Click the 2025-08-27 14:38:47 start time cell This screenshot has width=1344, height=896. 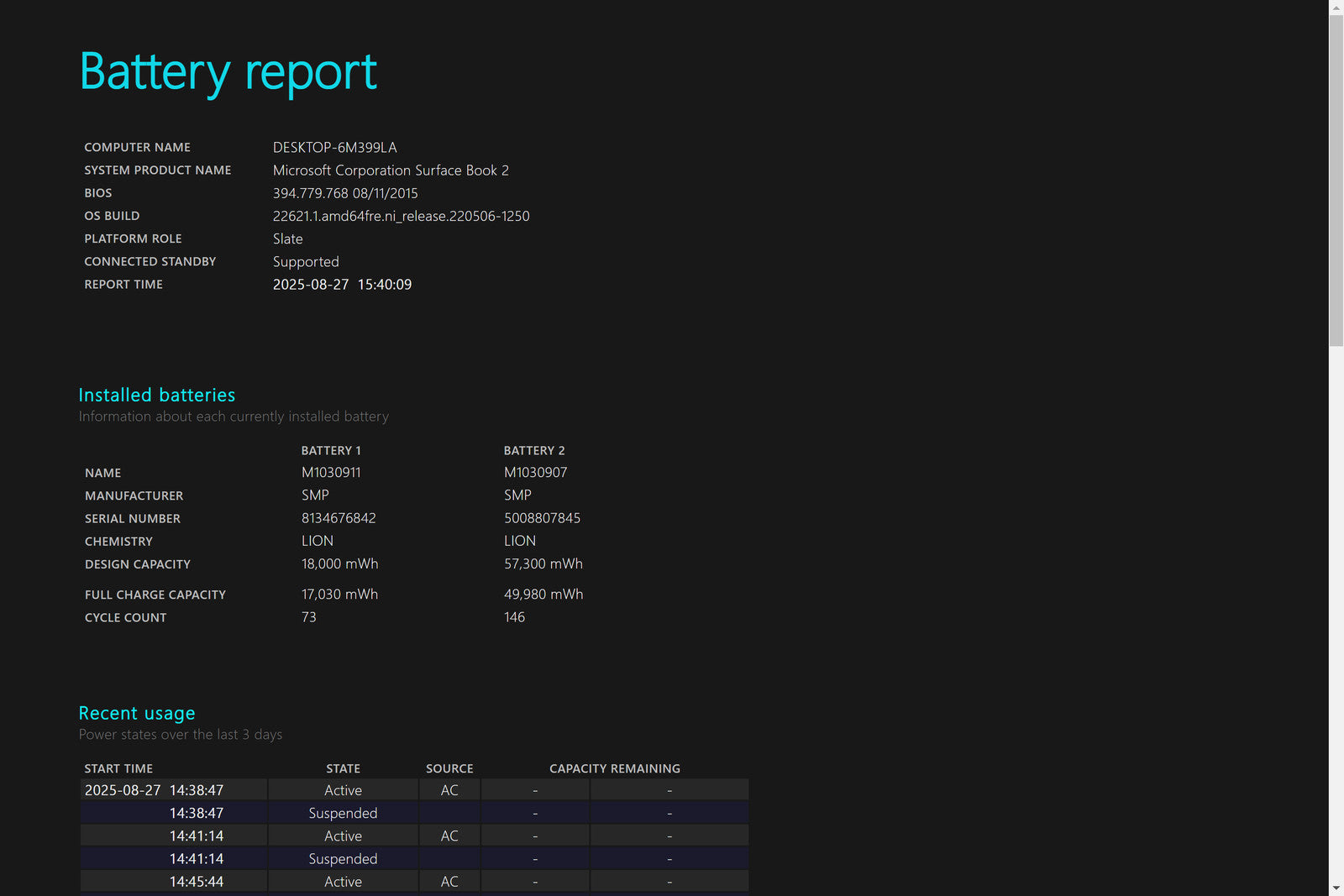[x=155, y=790]
